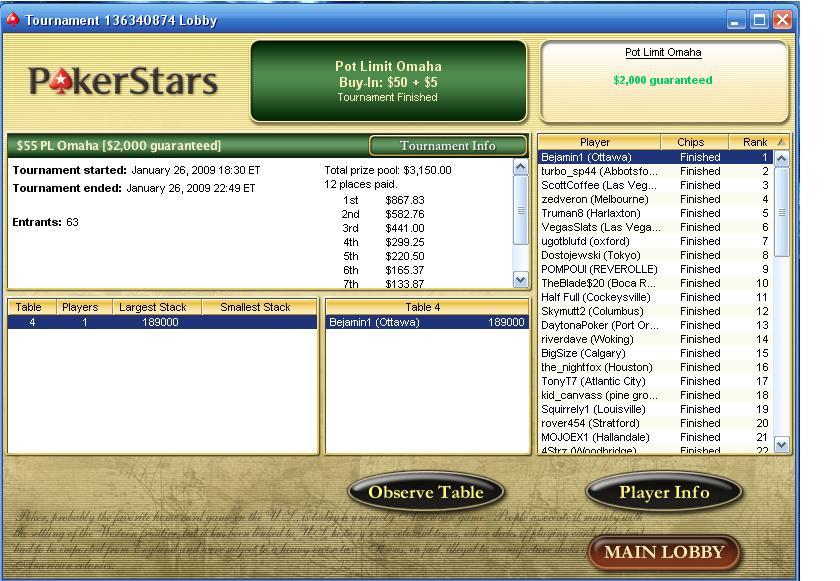Select player DaytonaPoker in ranking list
Image resolution: width=840 pixels, height=581 pixels.
coord(656,325)
